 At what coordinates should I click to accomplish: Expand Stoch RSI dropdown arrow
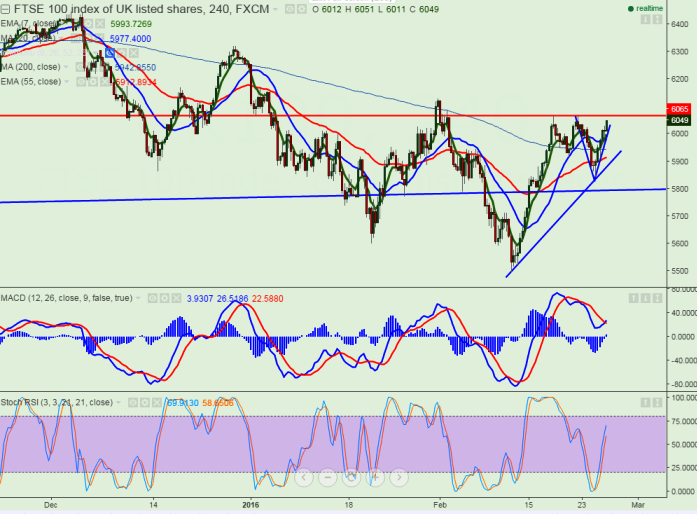pyautogui.click(x=119, y=403)
